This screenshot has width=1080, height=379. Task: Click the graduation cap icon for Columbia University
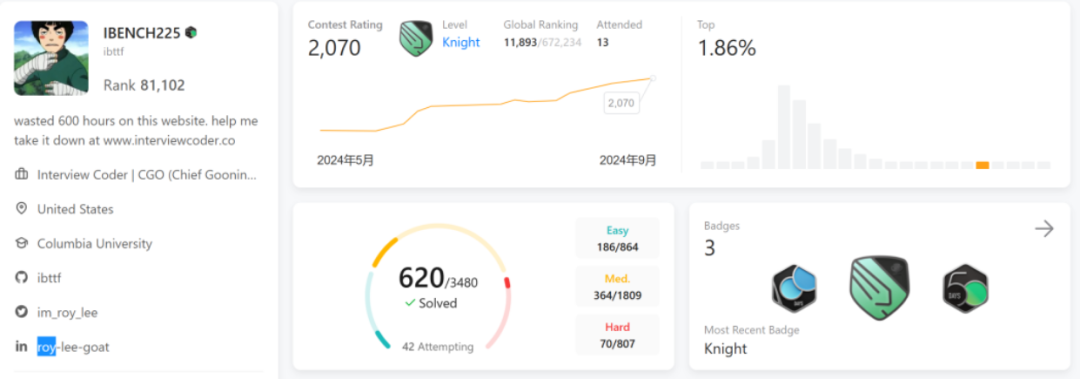(x=21, y=243)
